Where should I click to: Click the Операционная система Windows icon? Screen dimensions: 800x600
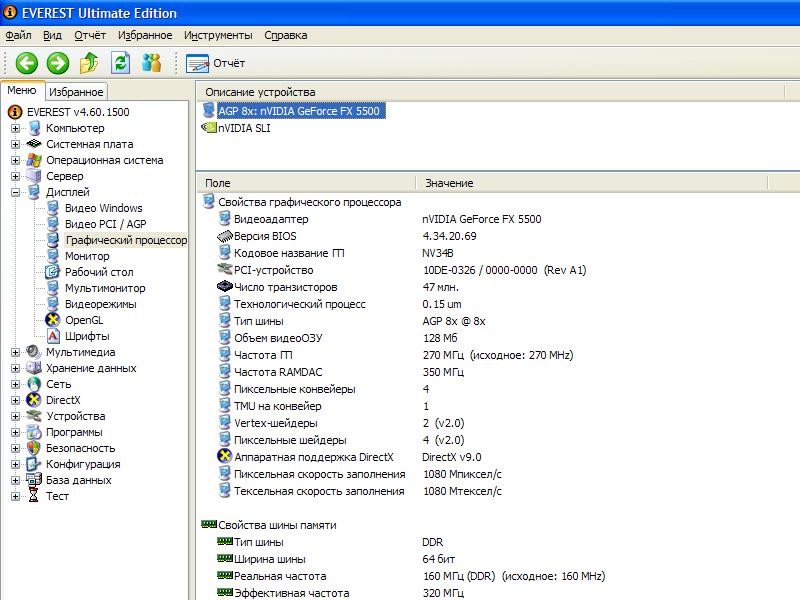(x=34, y=160)
